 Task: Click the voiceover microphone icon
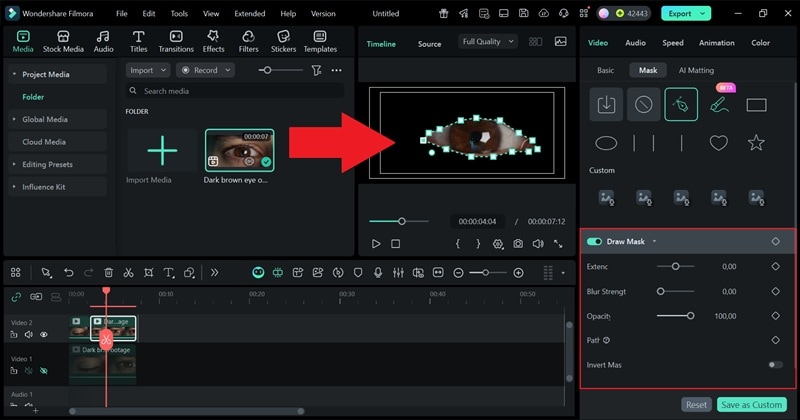tap(378, 273)
